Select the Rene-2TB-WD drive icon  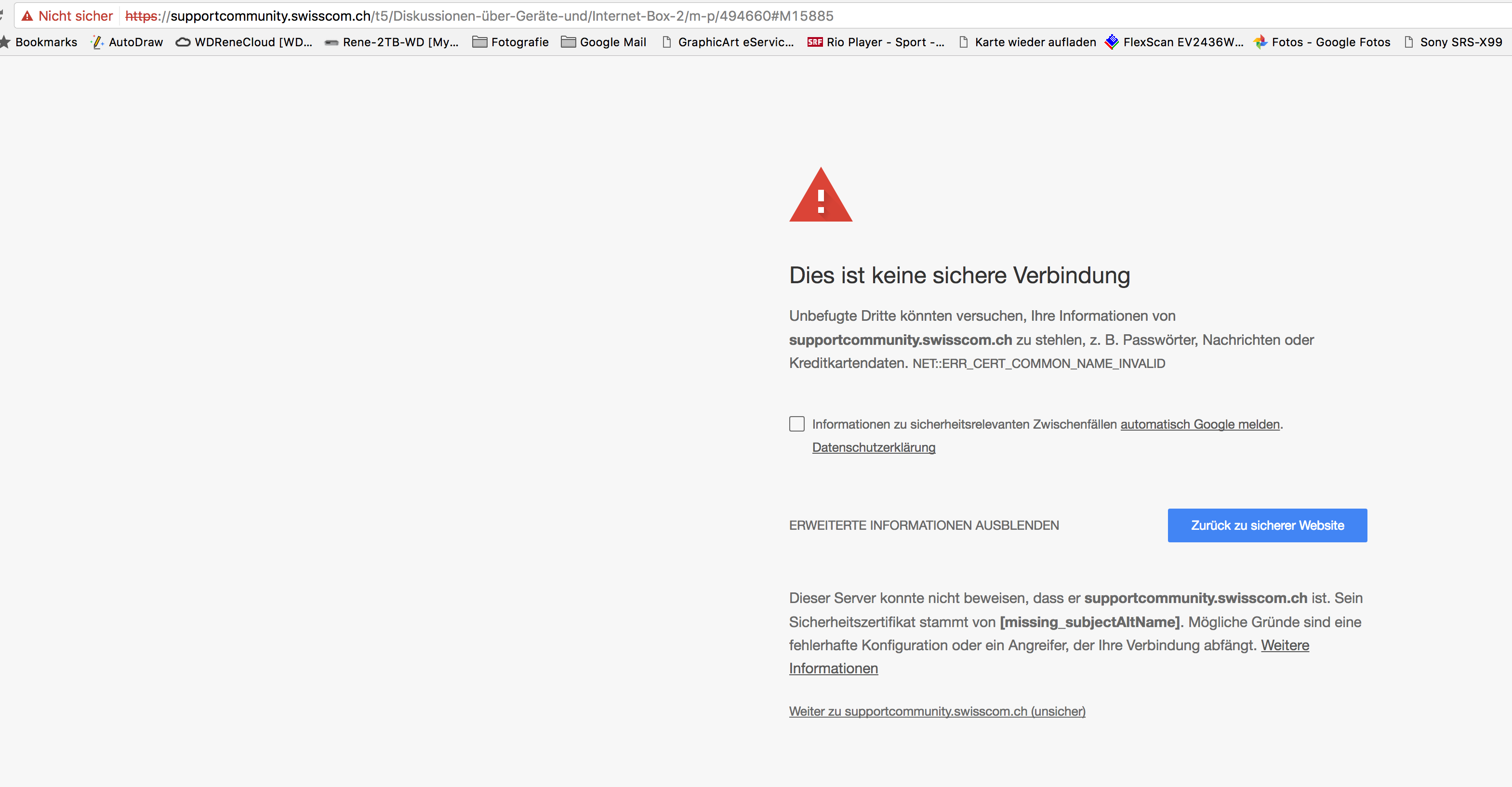(x=331, y=42)
